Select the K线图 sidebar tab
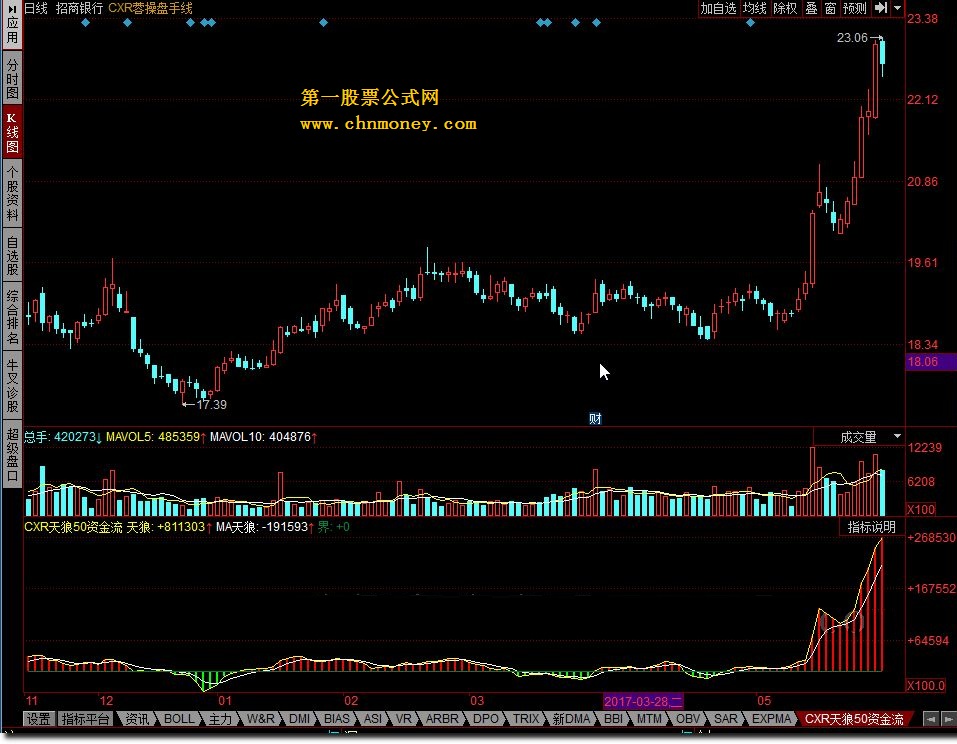This screenshot has width=957, height=744. (12, 132)
